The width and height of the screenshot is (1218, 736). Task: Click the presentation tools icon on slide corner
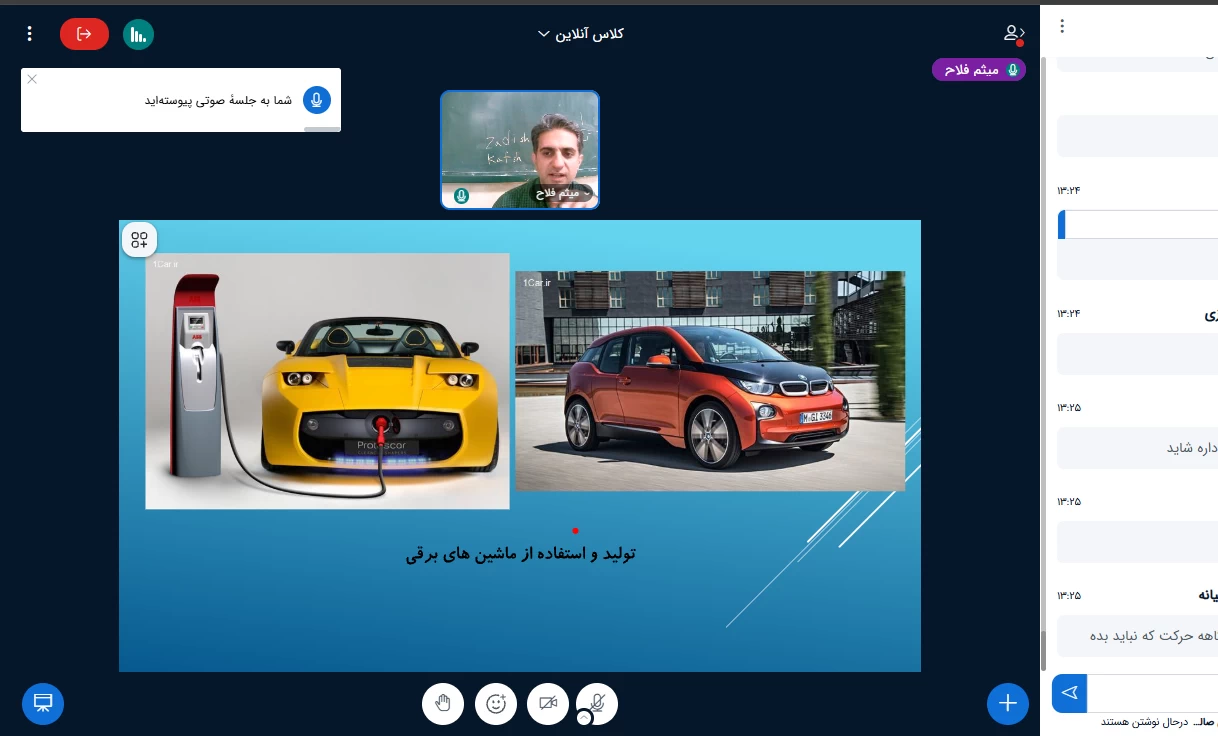pyautogui.click(x=139, y=240)
